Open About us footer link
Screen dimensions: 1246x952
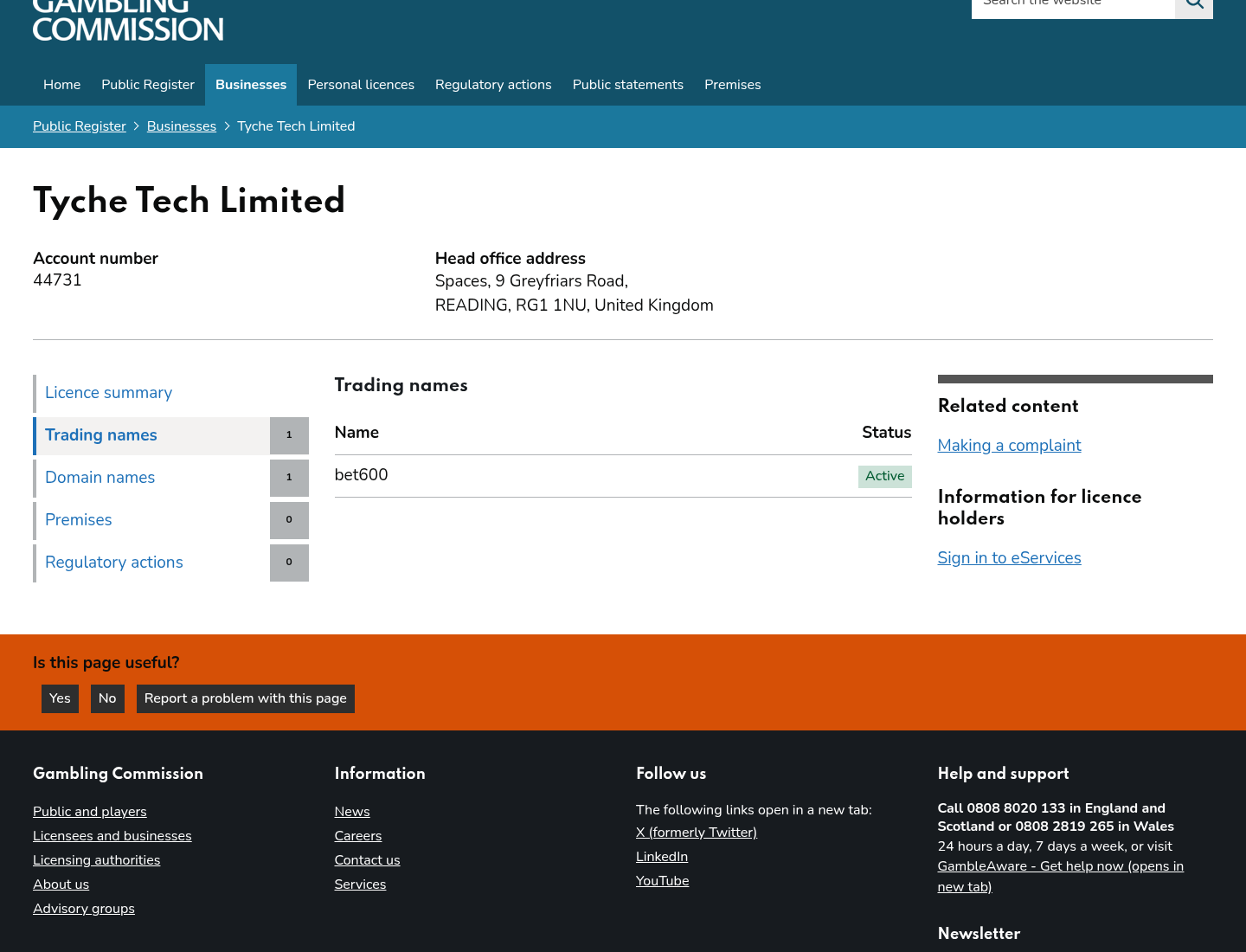pyautogui.click(x=61, y=884)
